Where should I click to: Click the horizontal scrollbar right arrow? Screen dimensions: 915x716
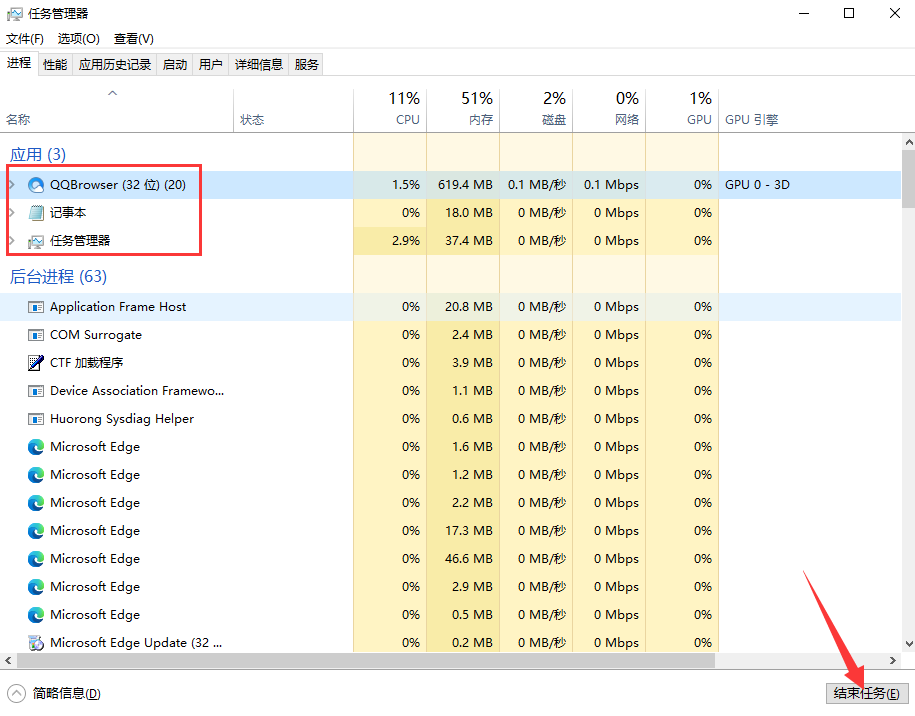pyautogui.click(x=893, y=661)
